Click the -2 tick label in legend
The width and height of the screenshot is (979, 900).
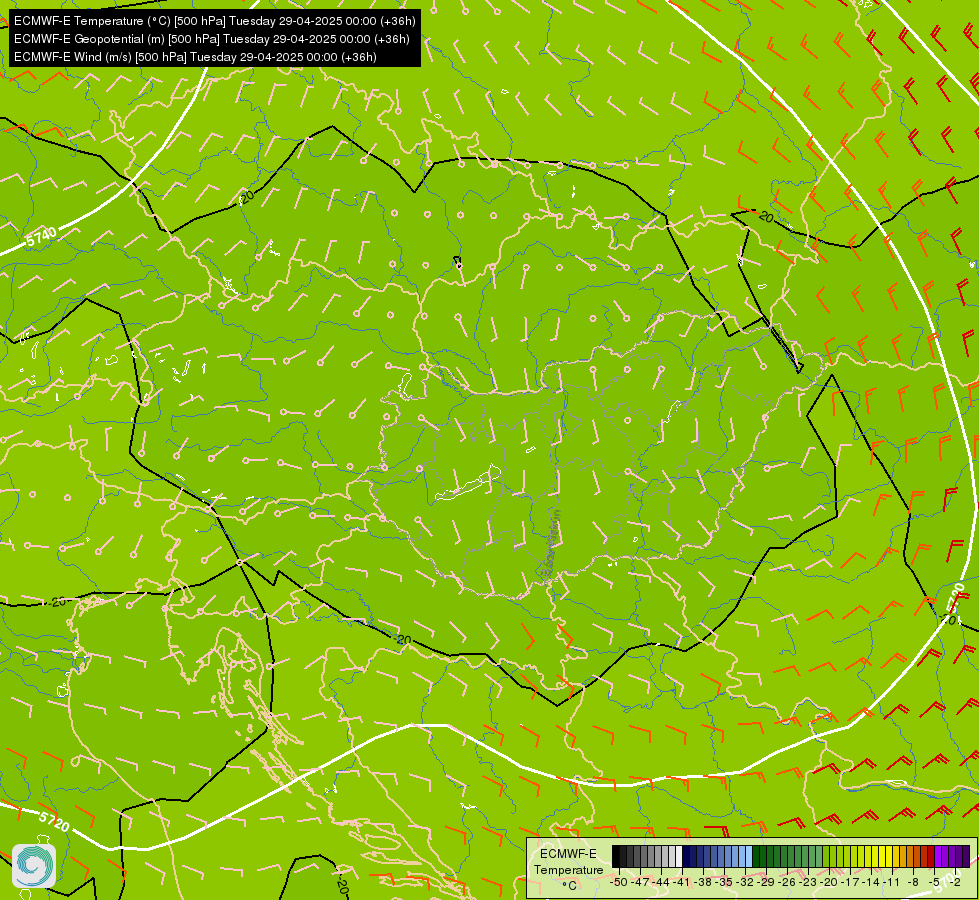tap(955, 883)
